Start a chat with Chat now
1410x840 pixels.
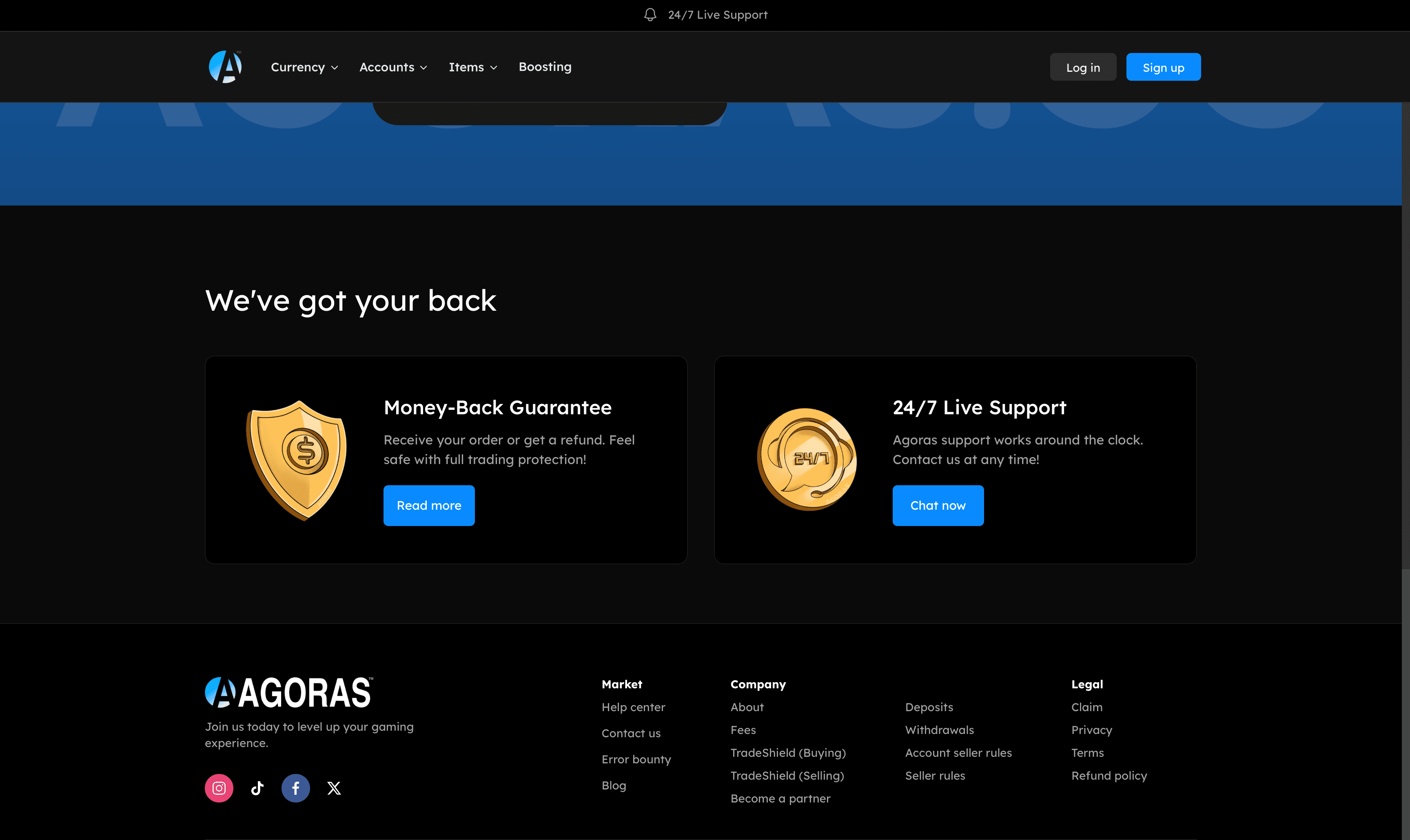(x=938, y=506)
